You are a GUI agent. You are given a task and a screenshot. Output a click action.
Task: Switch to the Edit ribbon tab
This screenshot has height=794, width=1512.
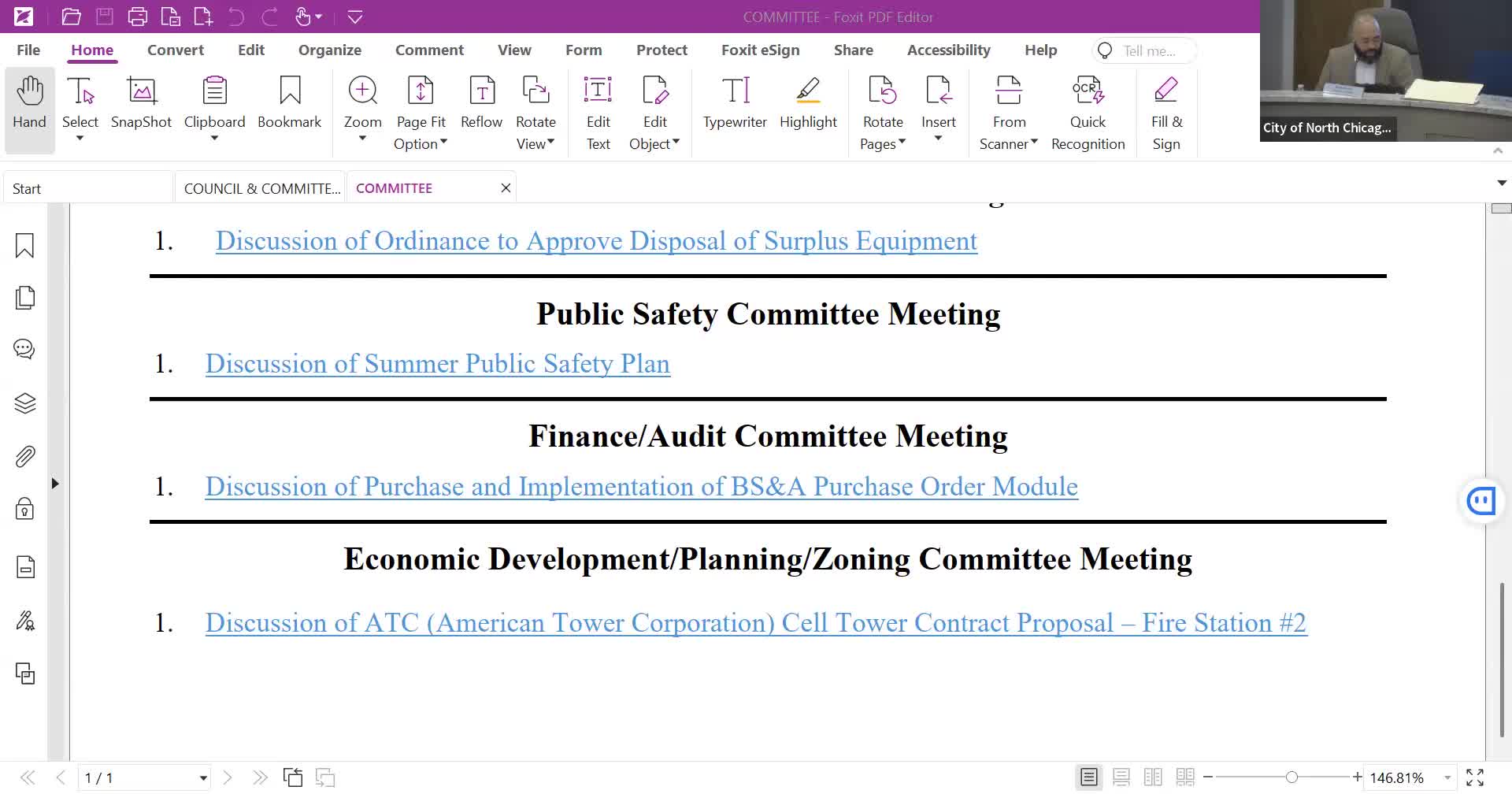click(x=251, y=50)
